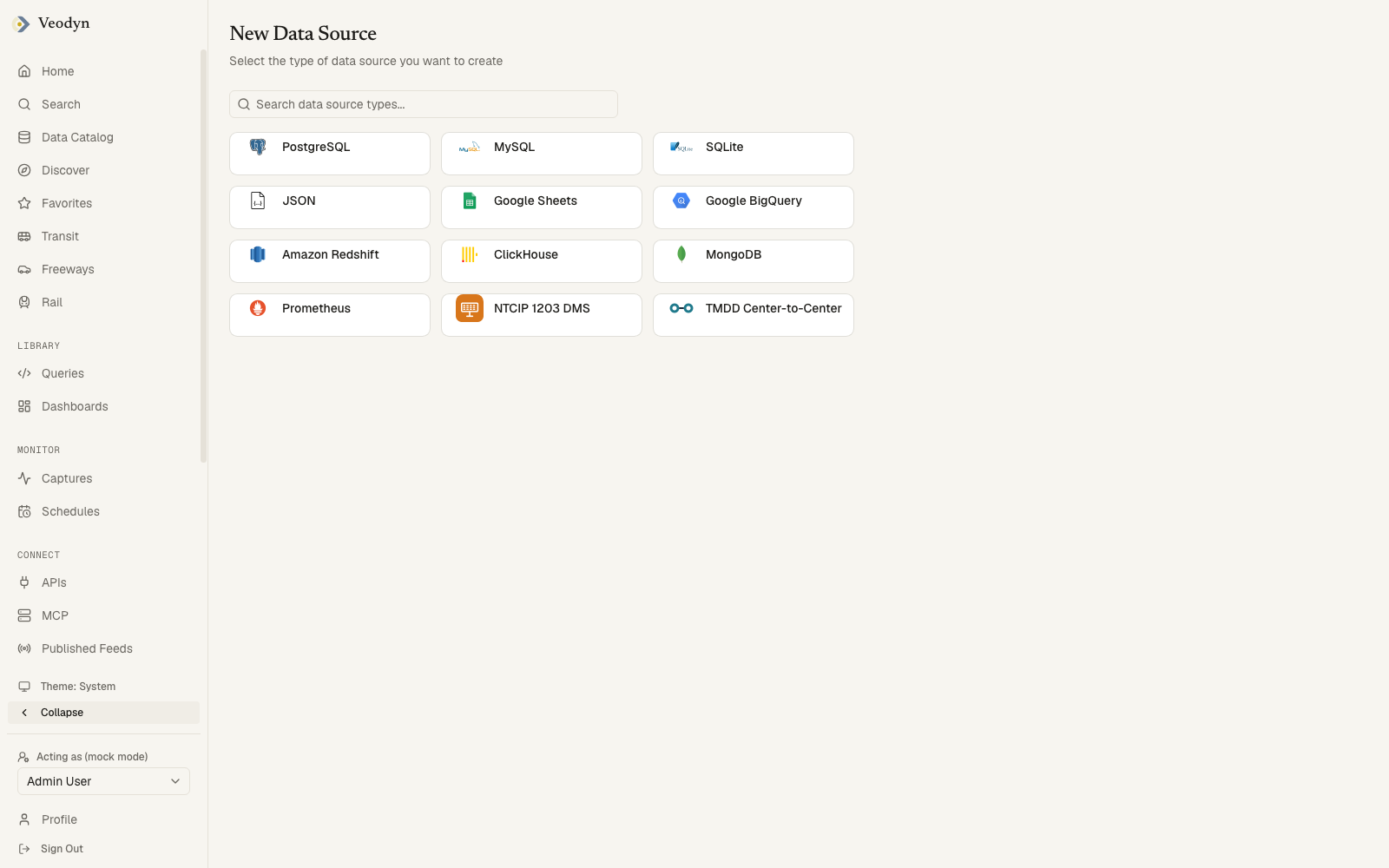
Task: Click the "JSON" label text
Action: 299,201
